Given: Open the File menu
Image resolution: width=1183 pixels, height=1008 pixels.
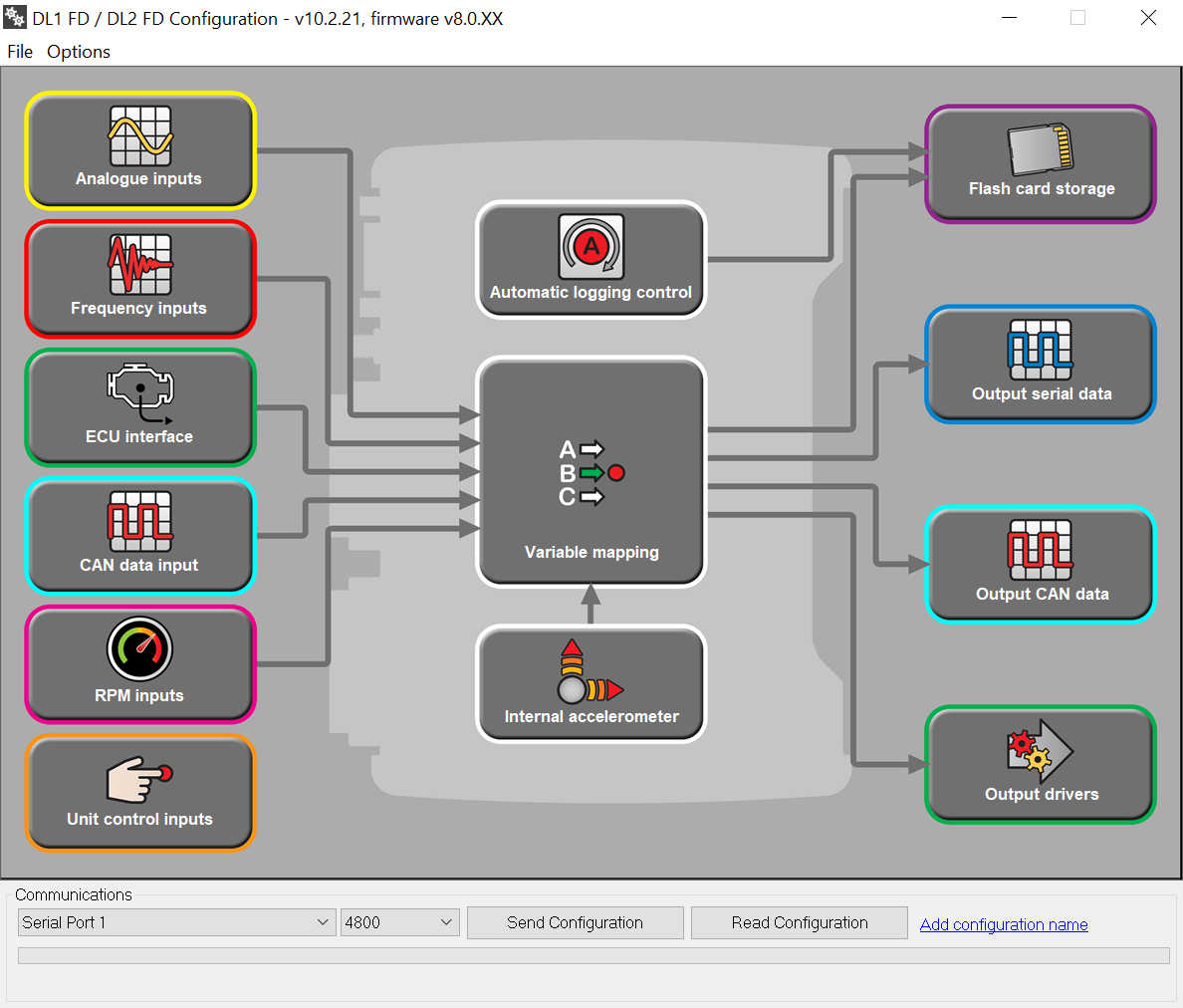Looking at the screenshot, I should pos(20,52).
